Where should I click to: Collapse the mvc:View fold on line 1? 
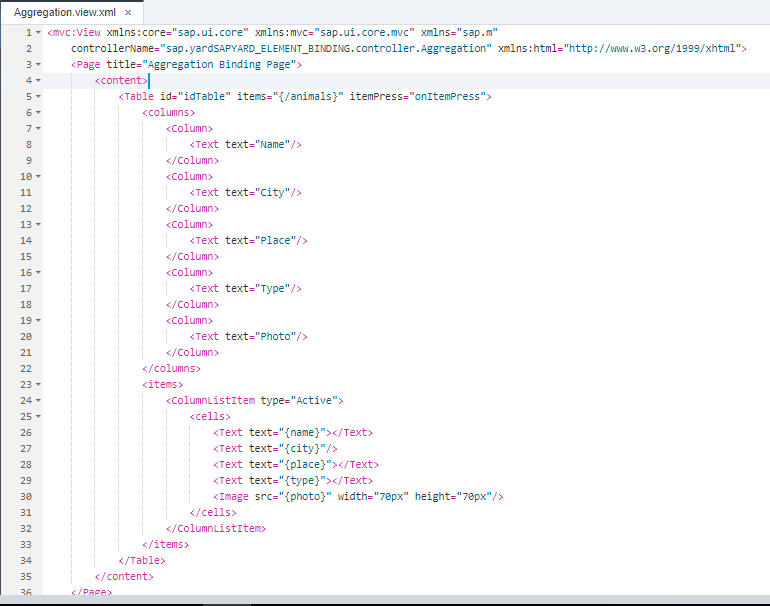click(38, 33)
